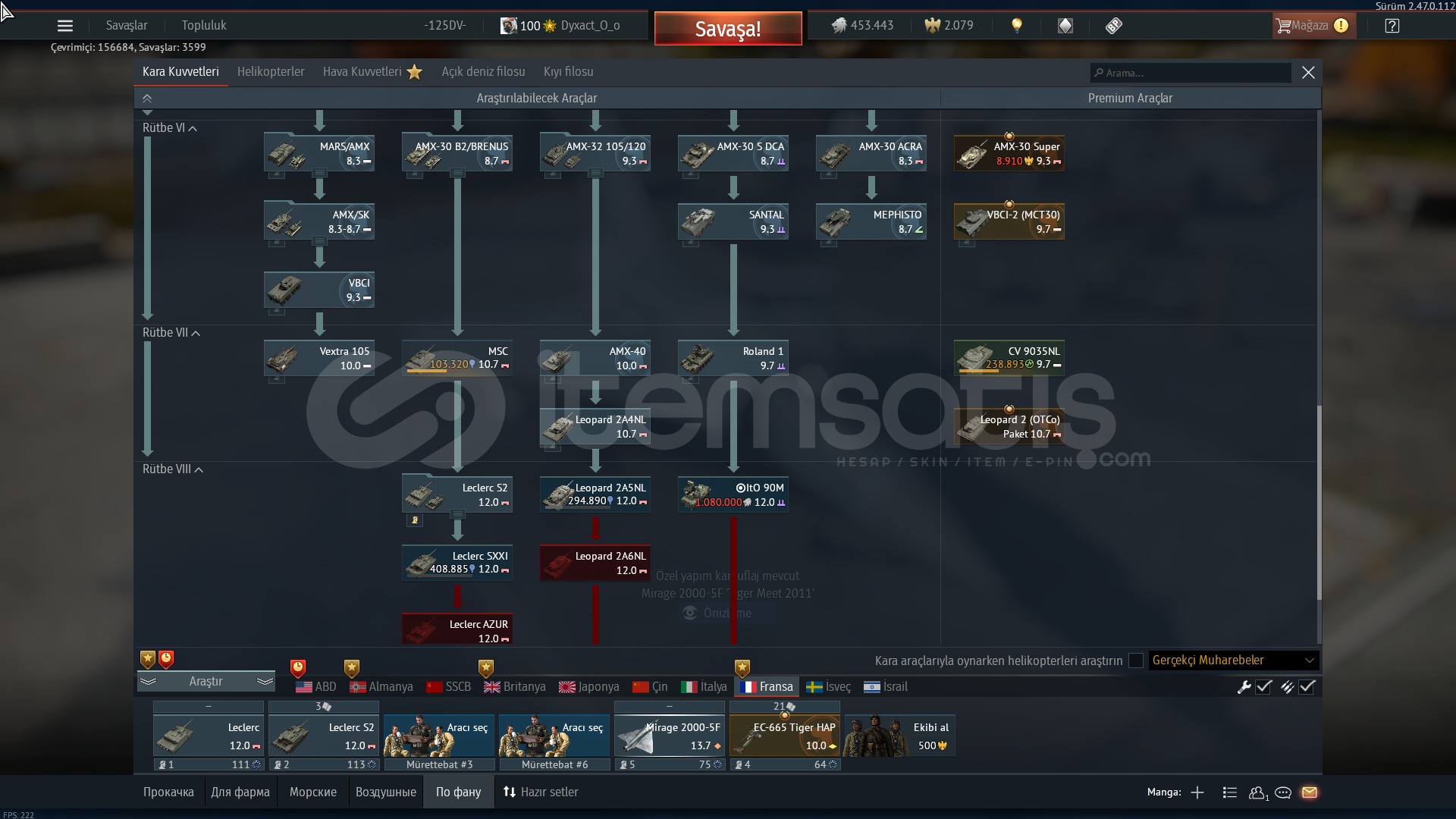Click the squad plus icon next to Manga
Image resolution: width=1456 pixels, height=819 pixels.
[x=1197, y=792]
